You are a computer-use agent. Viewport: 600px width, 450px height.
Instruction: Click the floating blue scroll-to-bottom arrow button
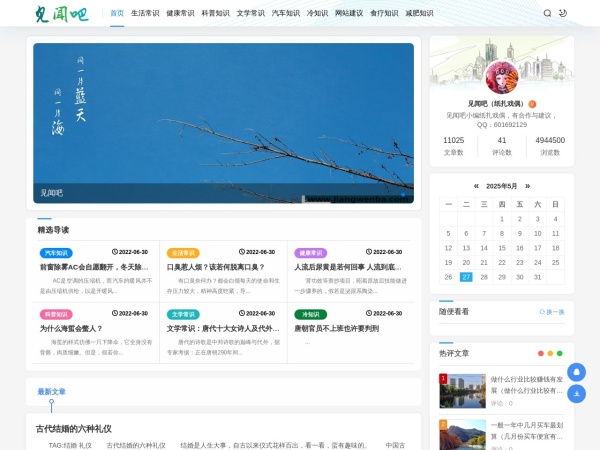(x=576, y=394)
